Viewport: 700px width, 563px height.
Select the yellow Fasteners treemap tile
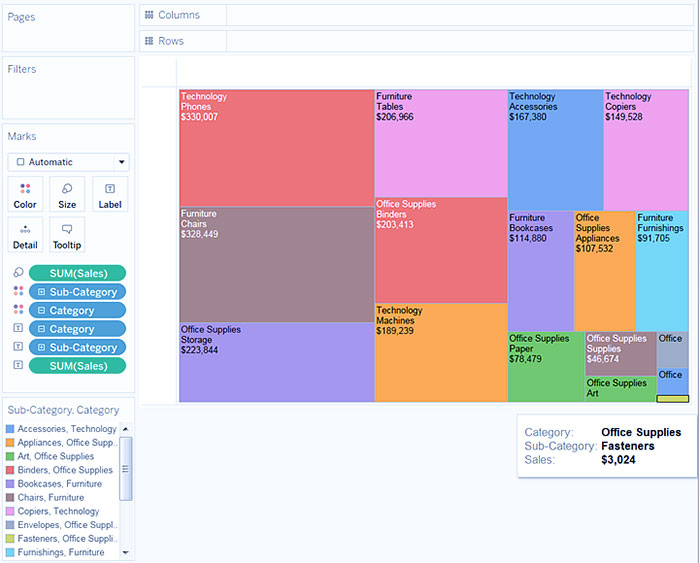pos(672,399)
